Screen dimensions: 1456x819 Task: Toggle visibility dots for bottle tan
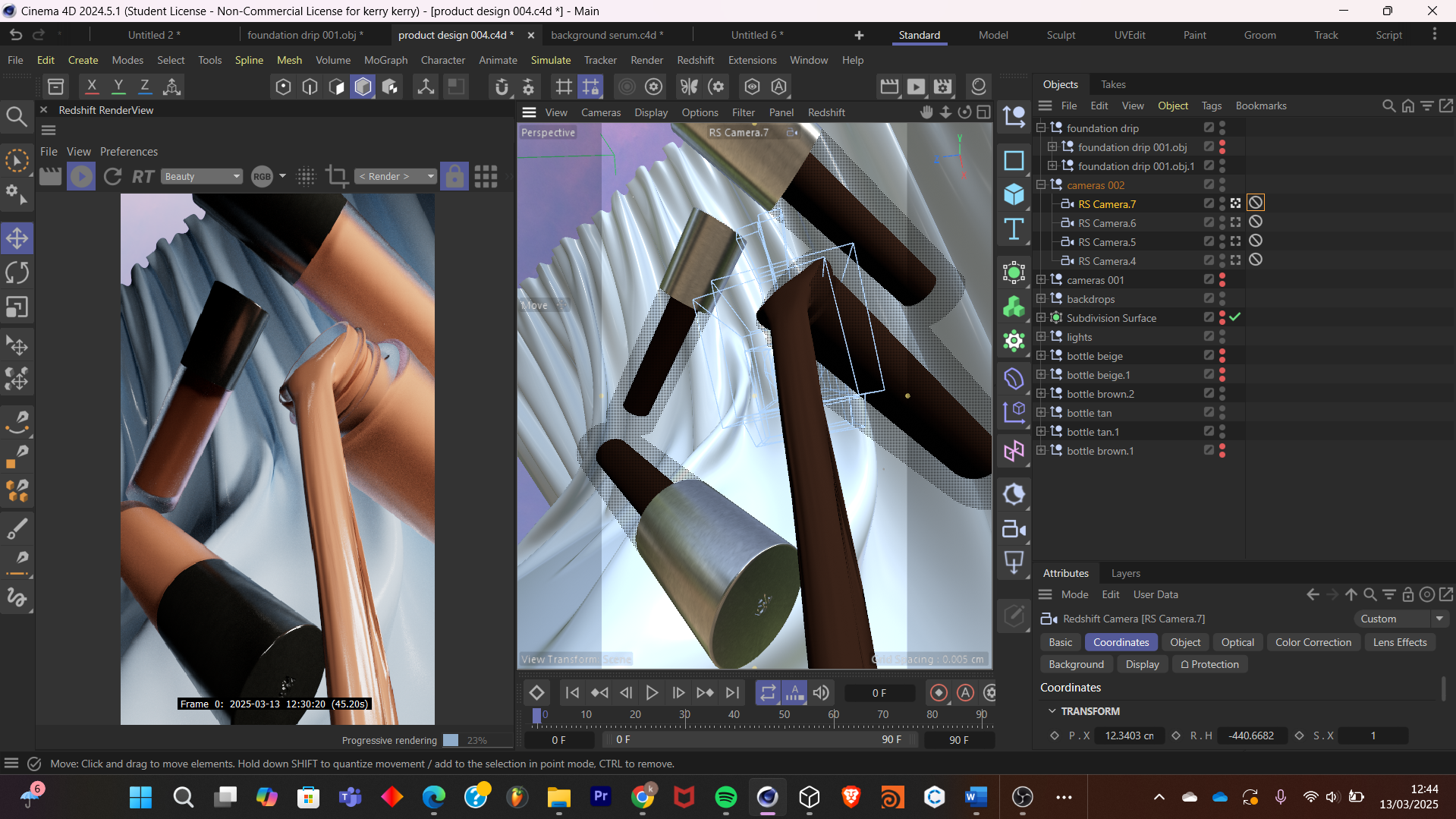1222,413
